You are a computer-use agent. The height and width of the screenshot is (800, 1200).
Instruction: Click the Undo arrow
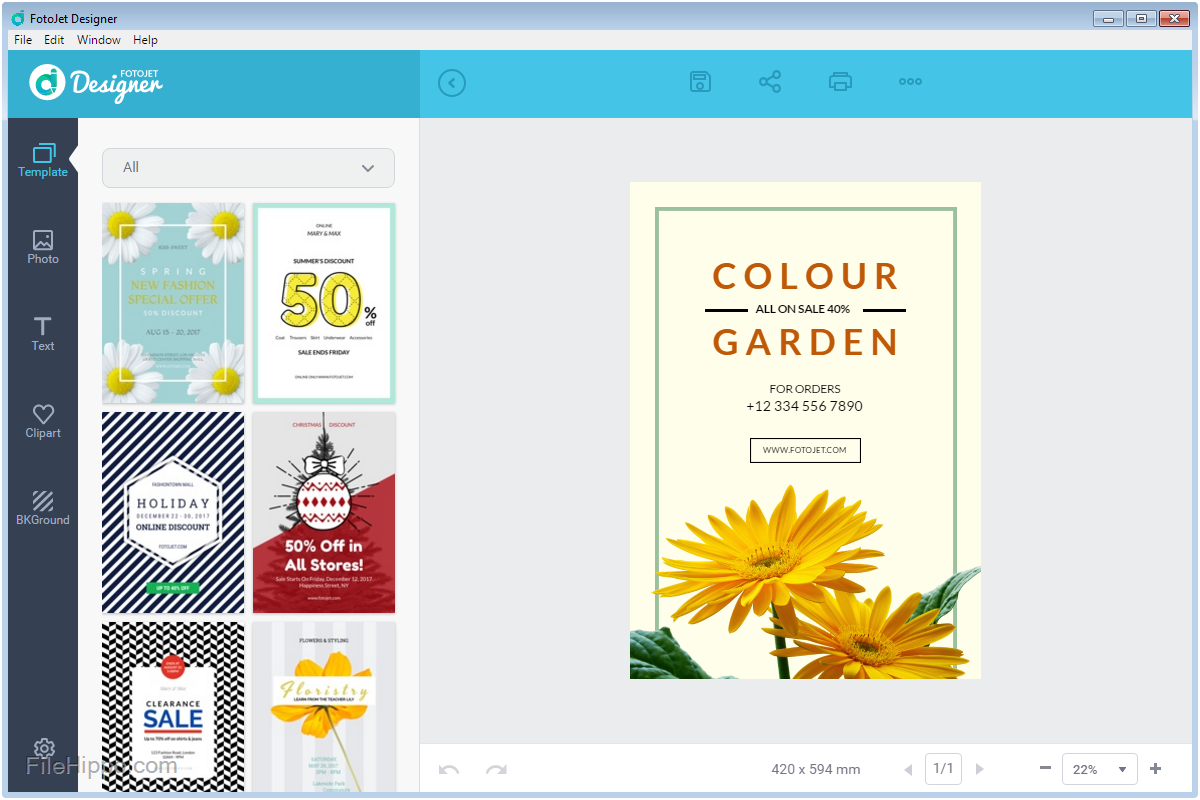(x=449, y=769)
